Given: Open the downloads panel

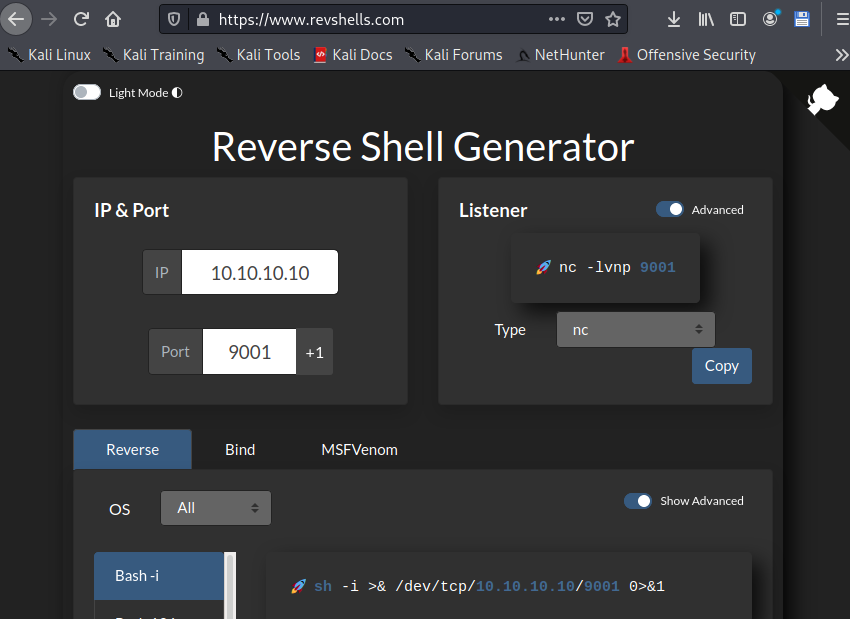Looking at the screenshot, I should pyautogui.click(x=674, y=20).
